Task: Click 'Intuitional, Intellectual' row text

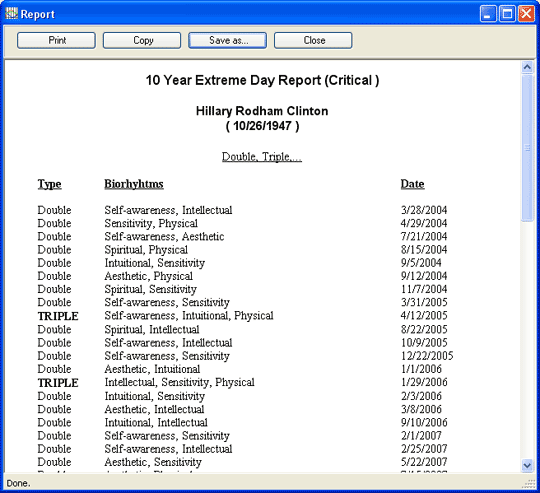Action: coord(156,422)
